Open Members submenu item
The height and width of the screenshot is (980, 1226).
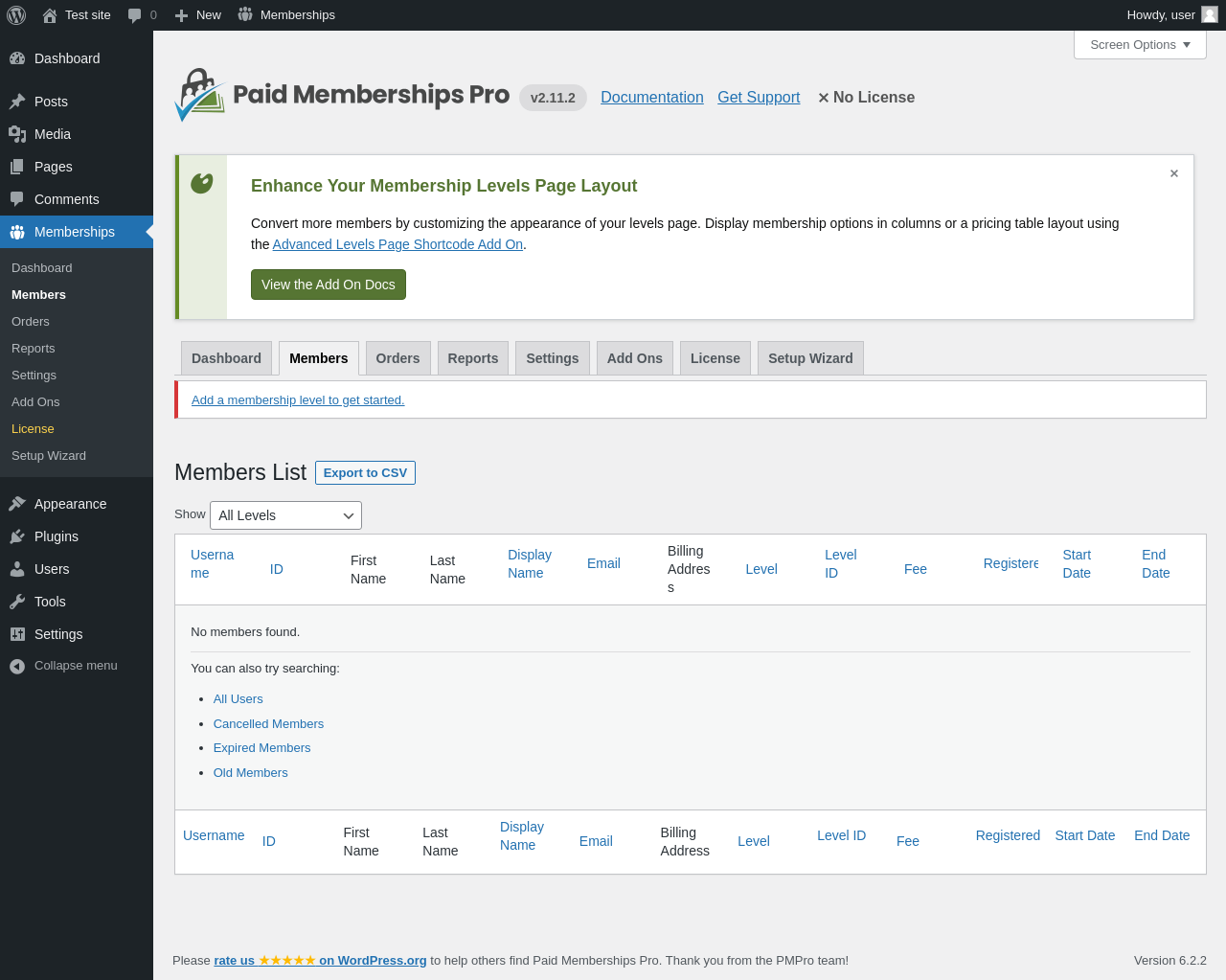[77, 295]
